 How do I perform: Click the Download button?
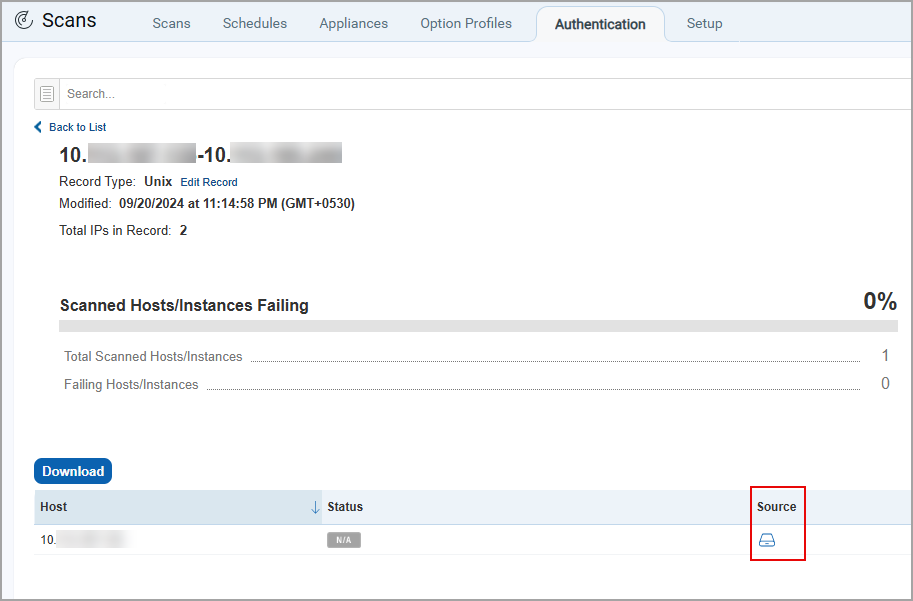point(72,470)
